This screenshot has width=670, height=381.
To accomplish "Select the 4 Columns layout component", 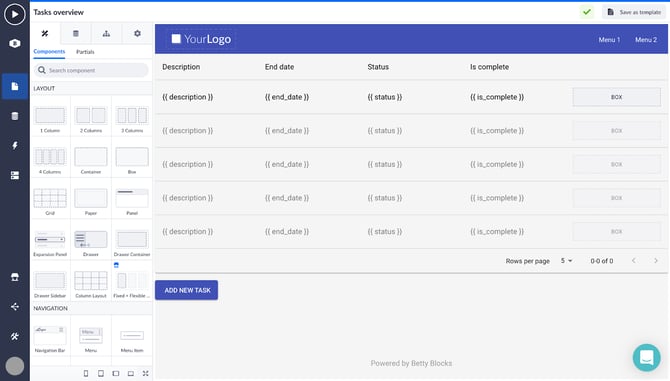I will (50, 160).
